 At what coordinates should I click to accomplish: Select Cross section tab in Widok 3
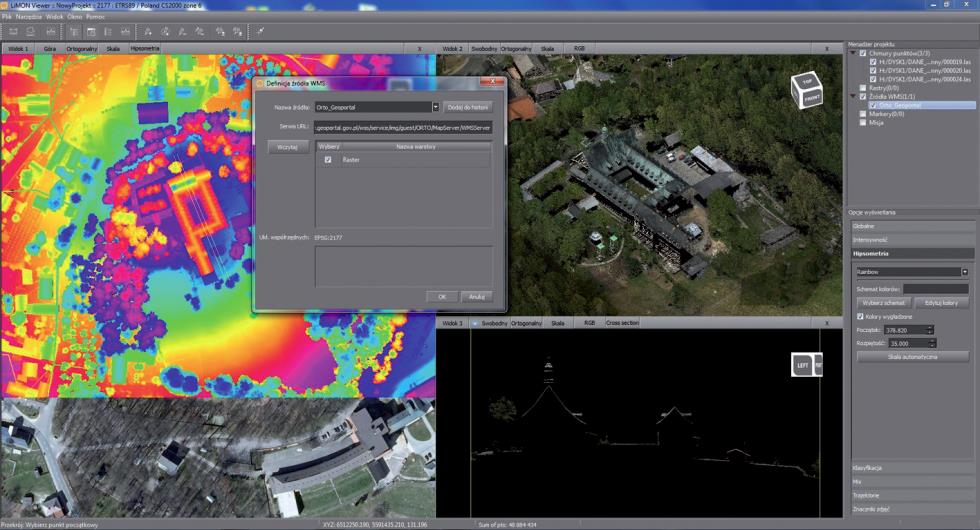coord(622,323)
